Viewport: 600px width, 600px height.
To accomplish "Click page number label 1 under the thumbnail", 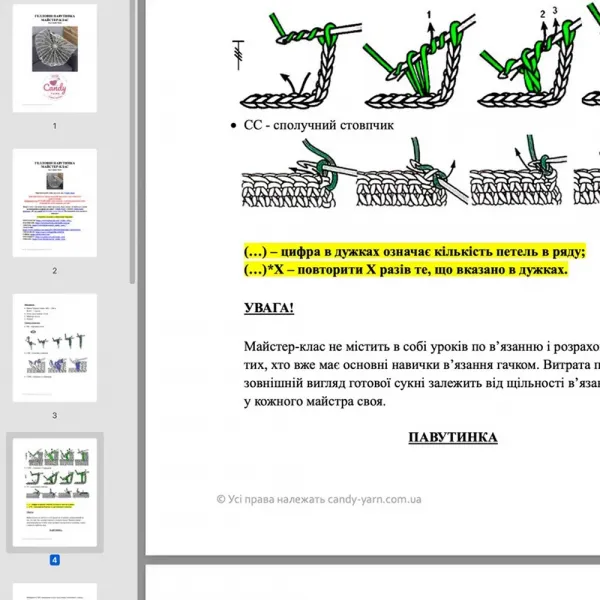I will tap(55, 126).
